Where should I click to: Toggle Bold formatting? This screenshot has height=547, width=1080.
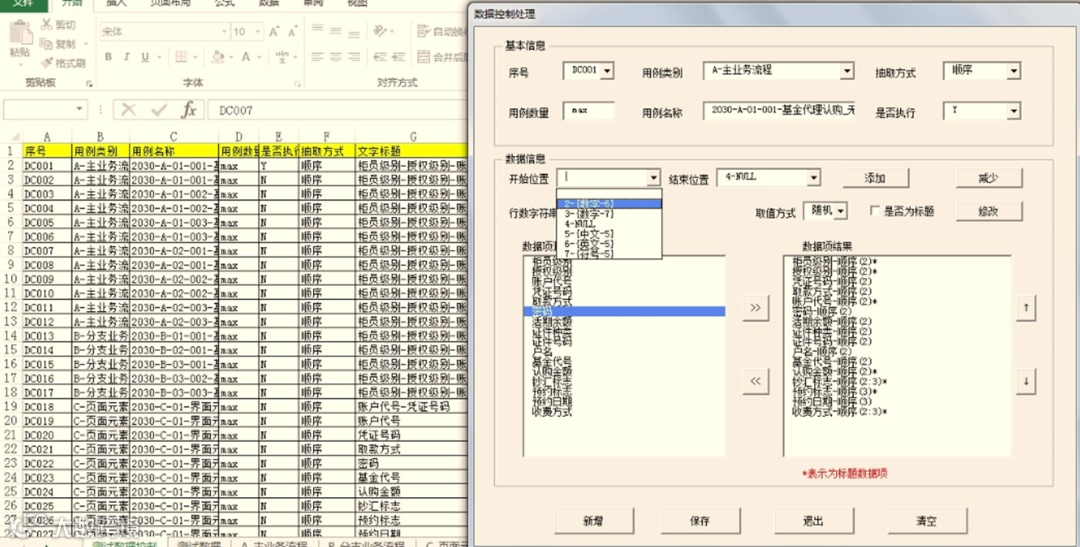click(x=108, y=57)
